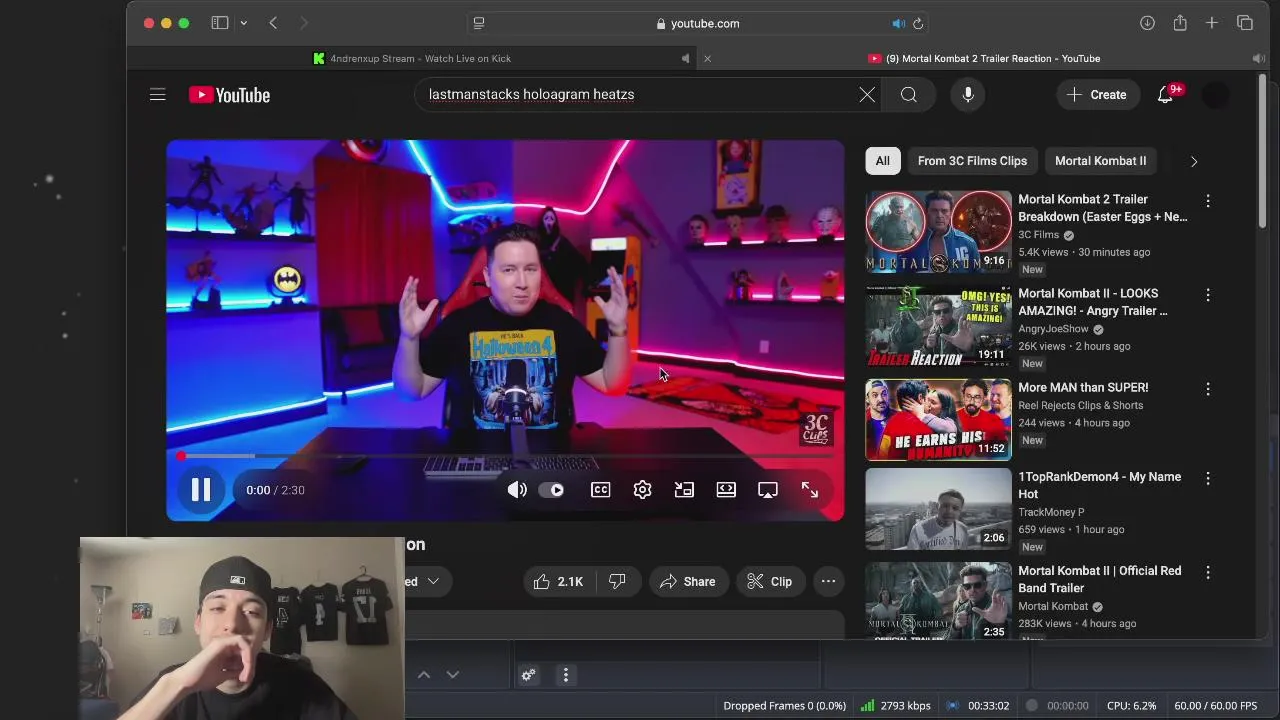Image resolution: width=1280 pixels, height=720 pixels.
Task: Click the youtube.com address bar
Action: pos(698,23)
